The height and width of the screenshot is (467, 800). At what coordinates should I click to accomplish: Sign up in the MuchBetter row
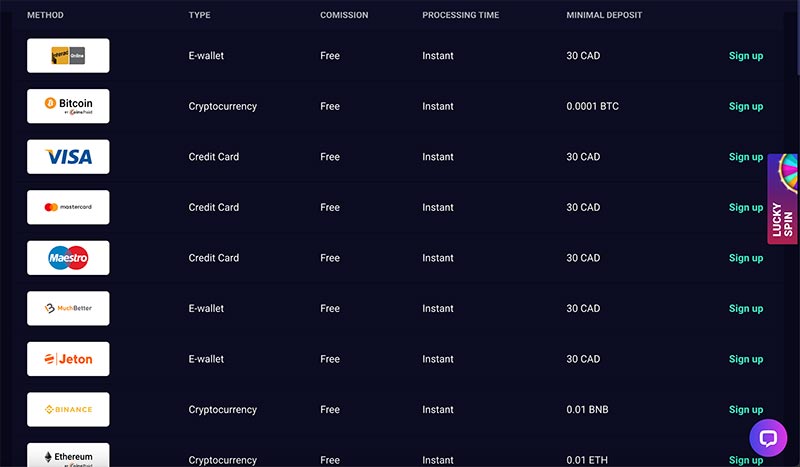[x=746, y=309]
